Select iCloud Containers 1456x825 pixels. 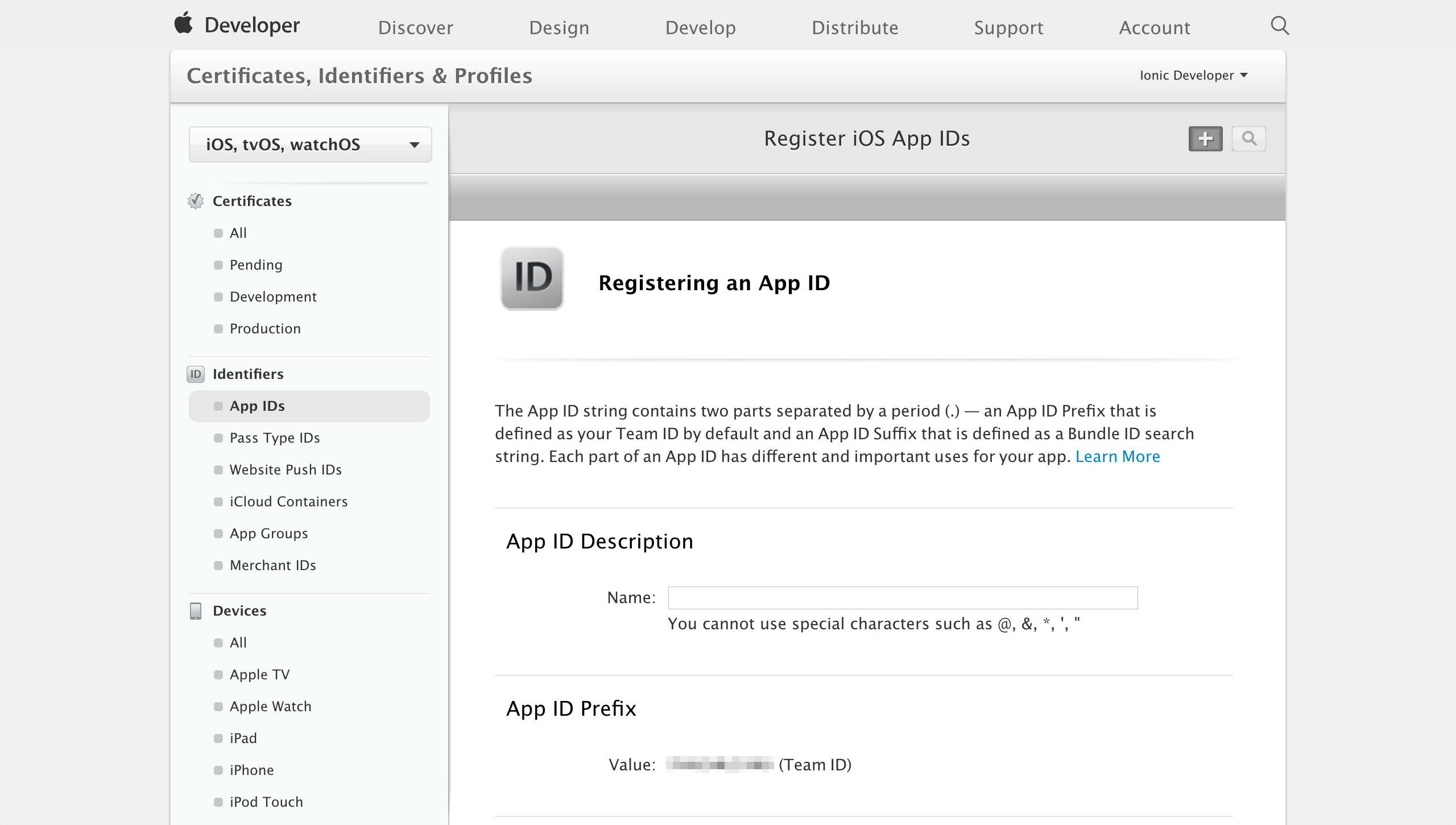tap(288, 501)
